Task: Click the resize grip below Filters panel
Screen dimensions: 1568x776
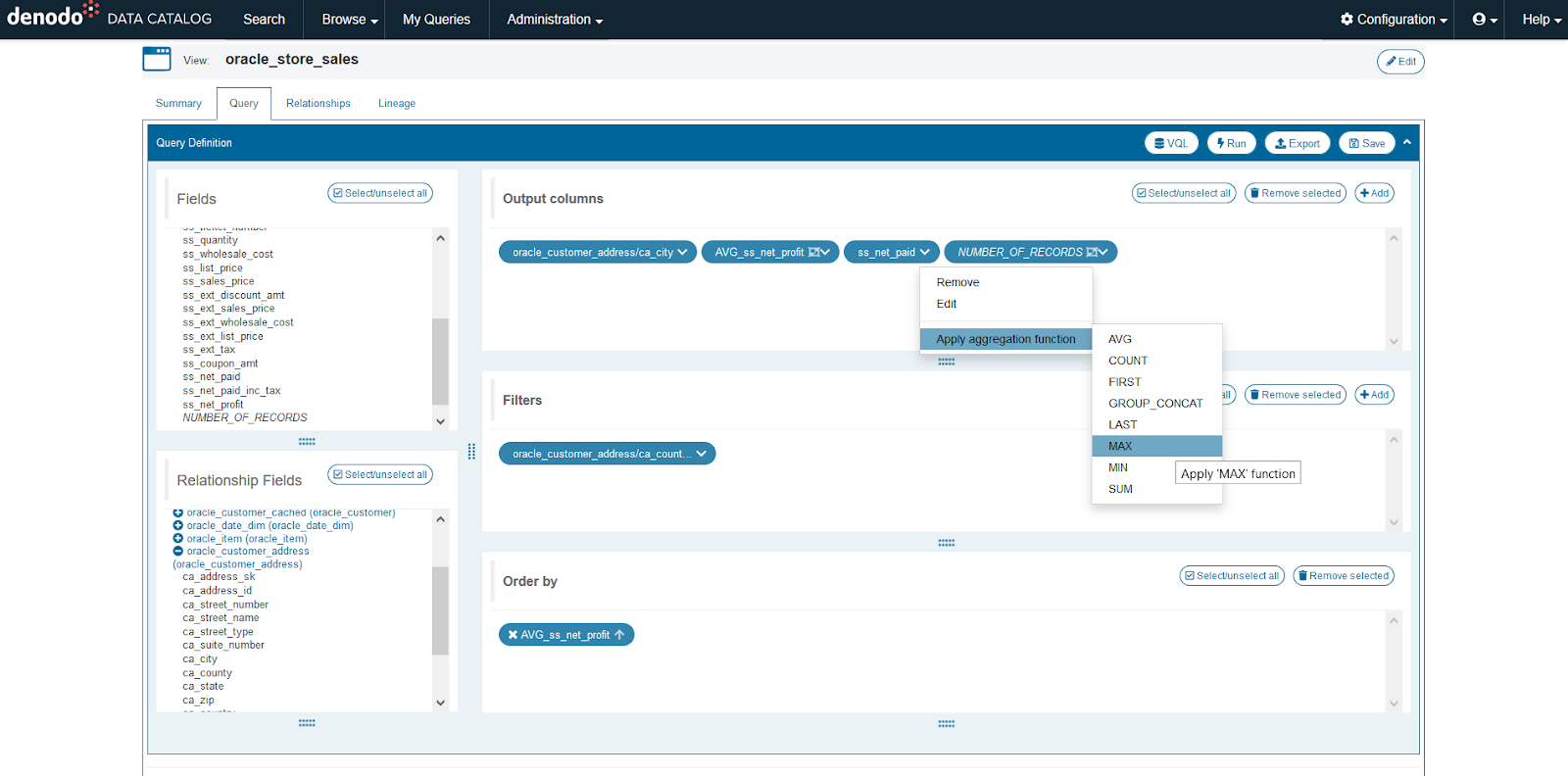Action: click(x=946, y=543)
